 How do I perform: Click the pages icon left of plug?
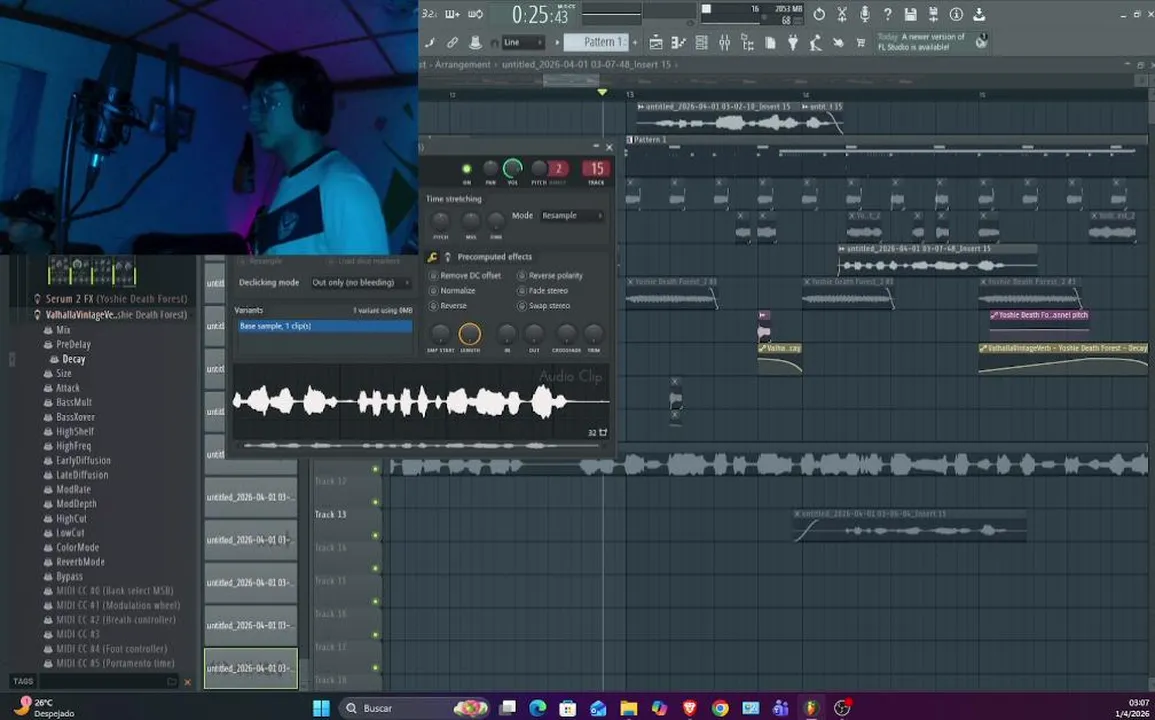click(x=770, y=43)
